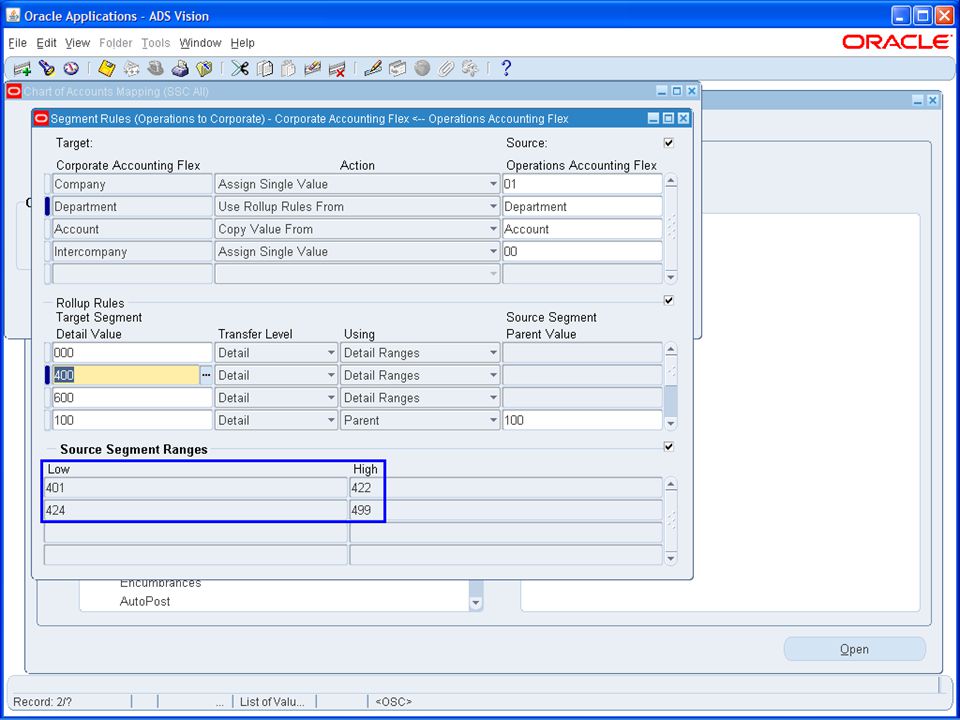The height and width of the screenshot is (720, 960).
Task: Click the Open button in background window
Action: click(855, 649)
